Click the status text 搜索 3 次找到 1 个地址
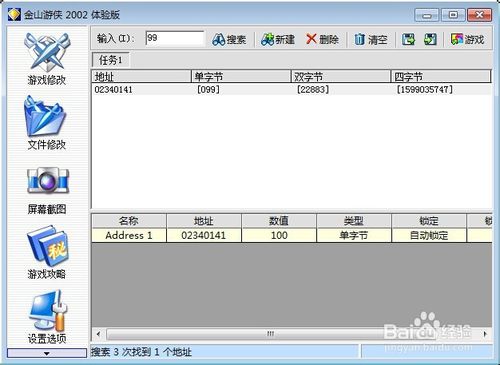This screenshot has height=365, width=500. tap(141, 352)
